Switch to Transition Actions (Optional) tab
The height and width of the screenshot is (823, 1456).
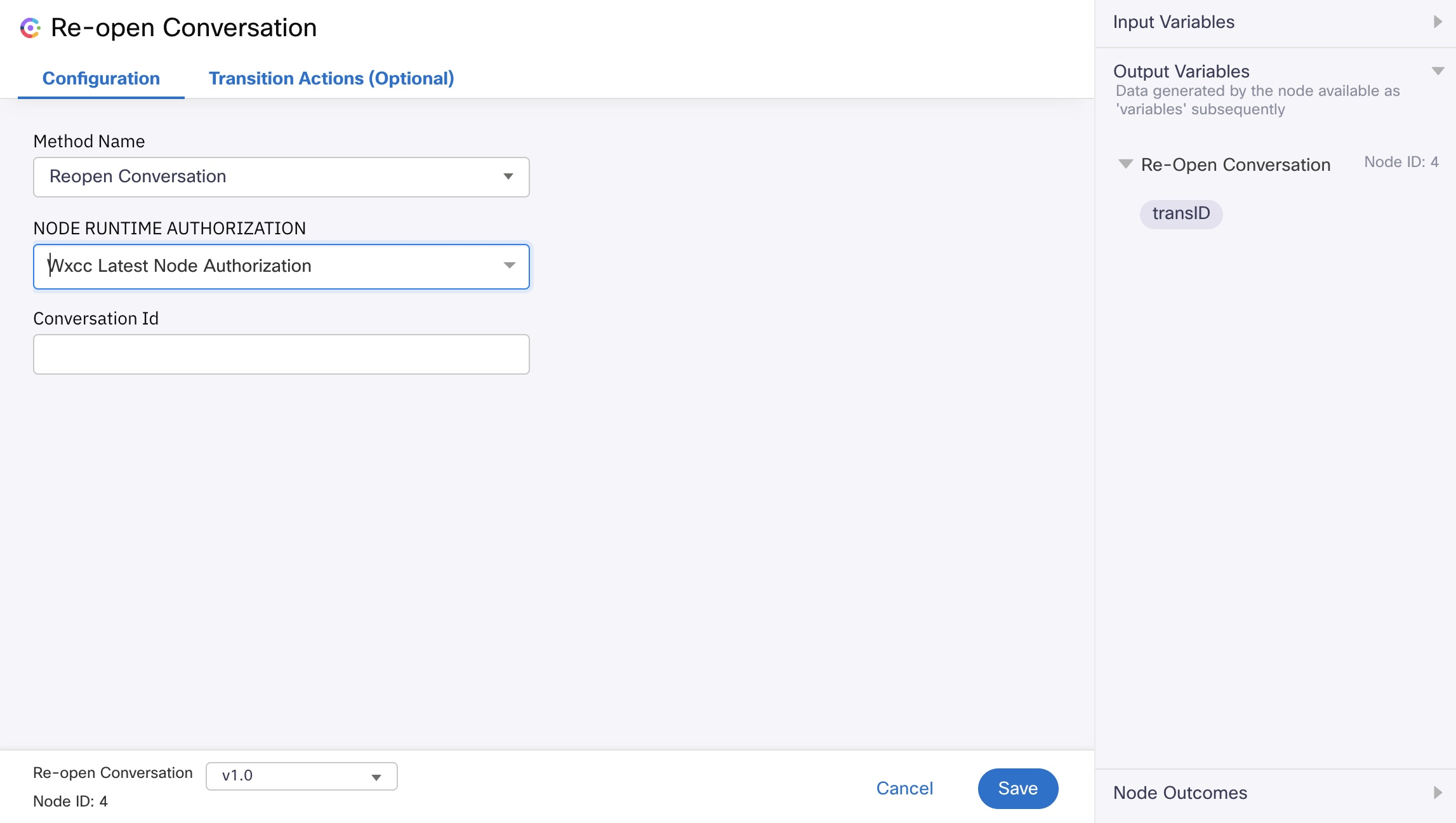(x=331, y=78)
